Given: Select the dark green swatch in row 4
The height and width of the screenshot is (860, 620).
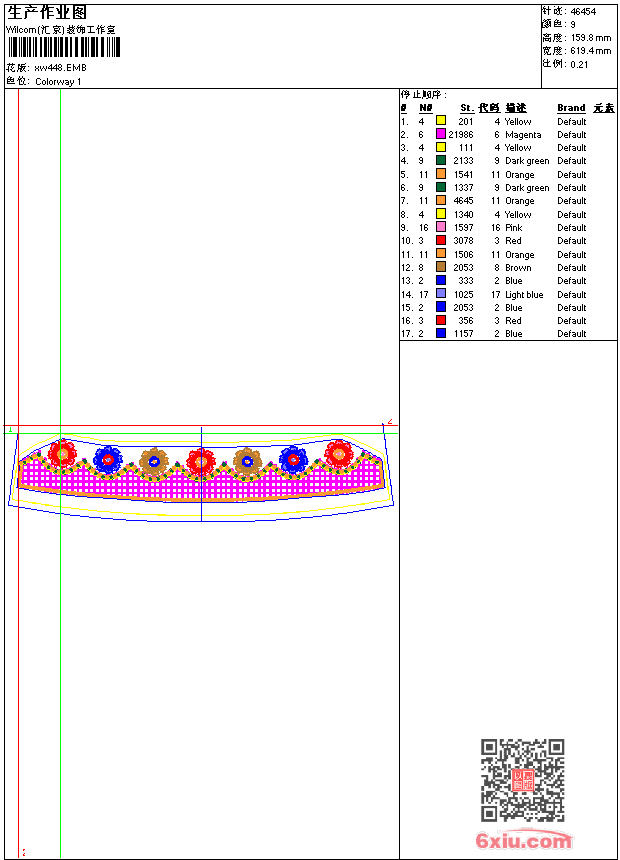Looking at the screenshot, I should 441,160.
